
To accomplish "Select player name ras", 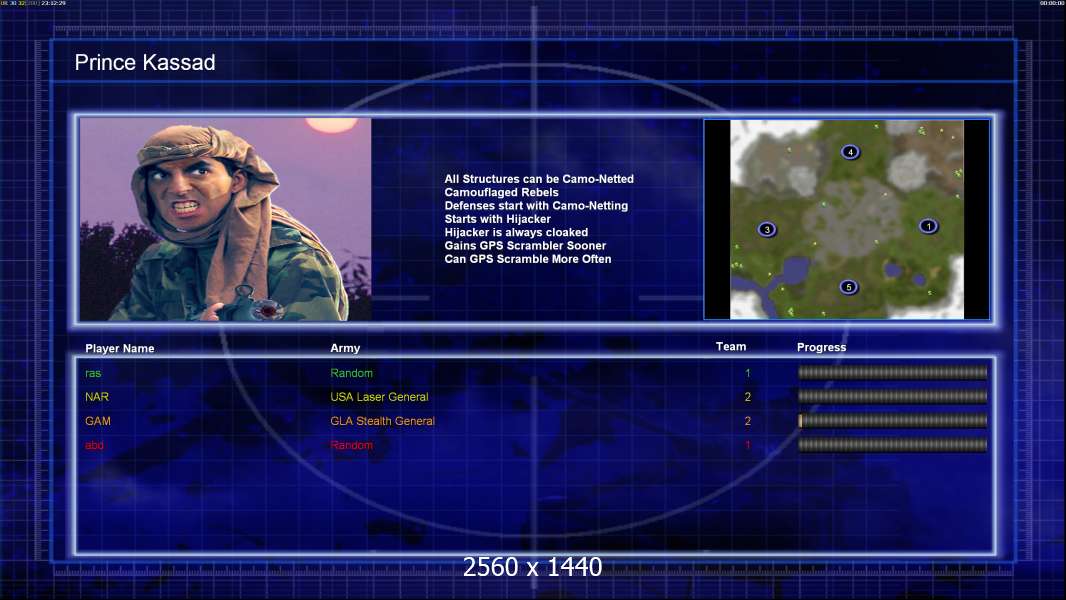I will [x=93, y=373].
